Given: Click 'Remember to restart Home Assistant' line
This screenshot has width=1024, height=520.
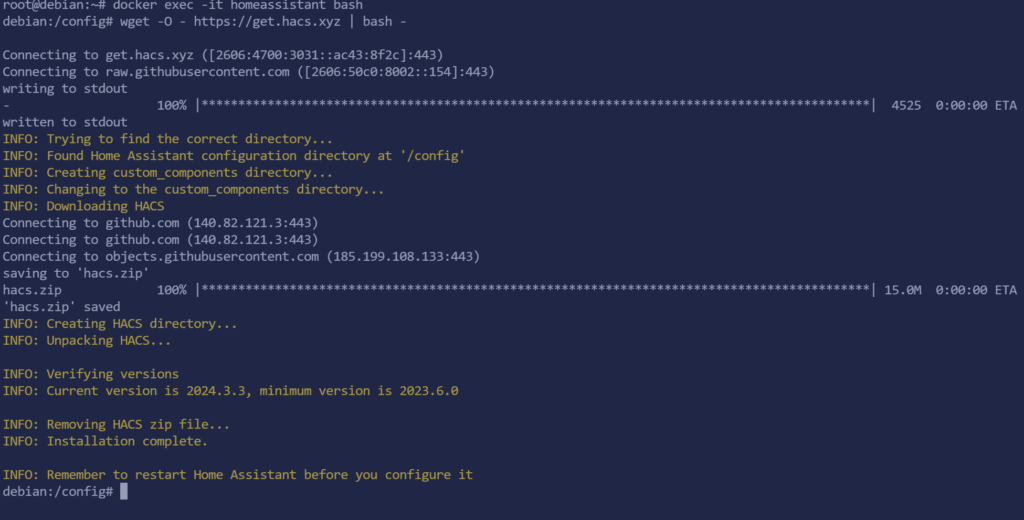Looking at the screenshot, I should 238,475.
